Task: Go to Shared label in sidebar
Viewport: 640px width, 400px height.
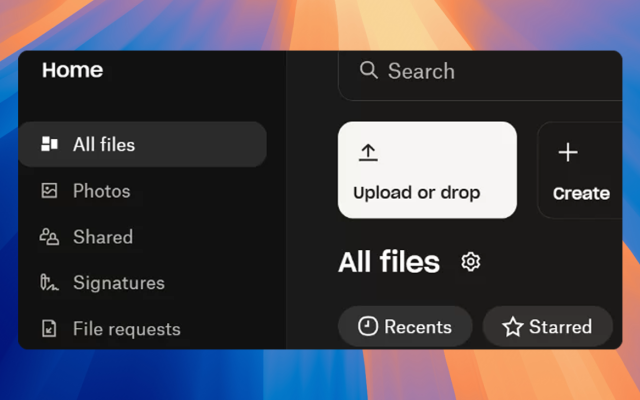Action: point(103,237)
